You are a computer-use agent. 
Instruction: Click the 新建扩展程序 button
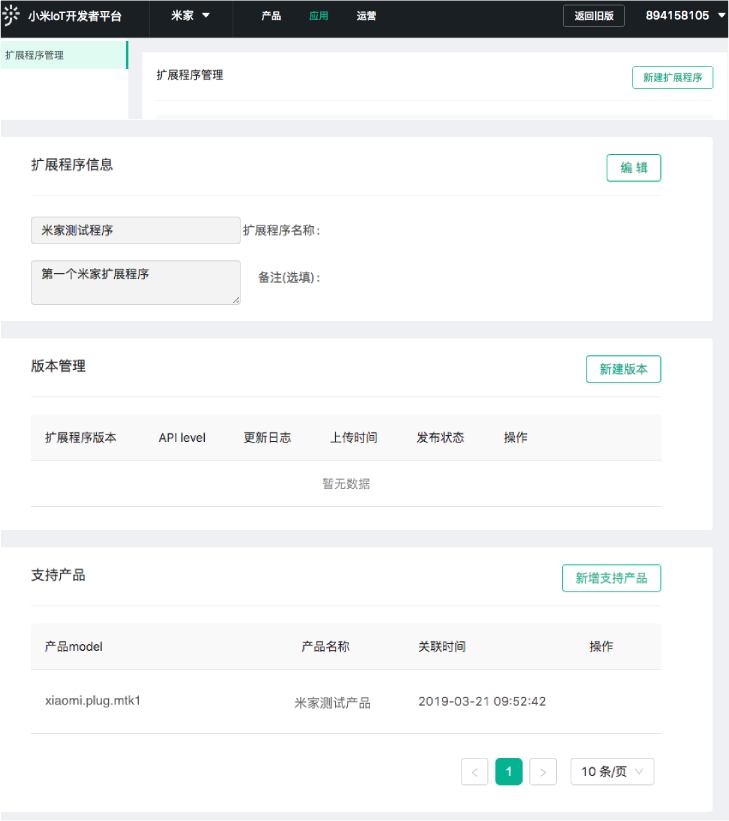point(672,77)
